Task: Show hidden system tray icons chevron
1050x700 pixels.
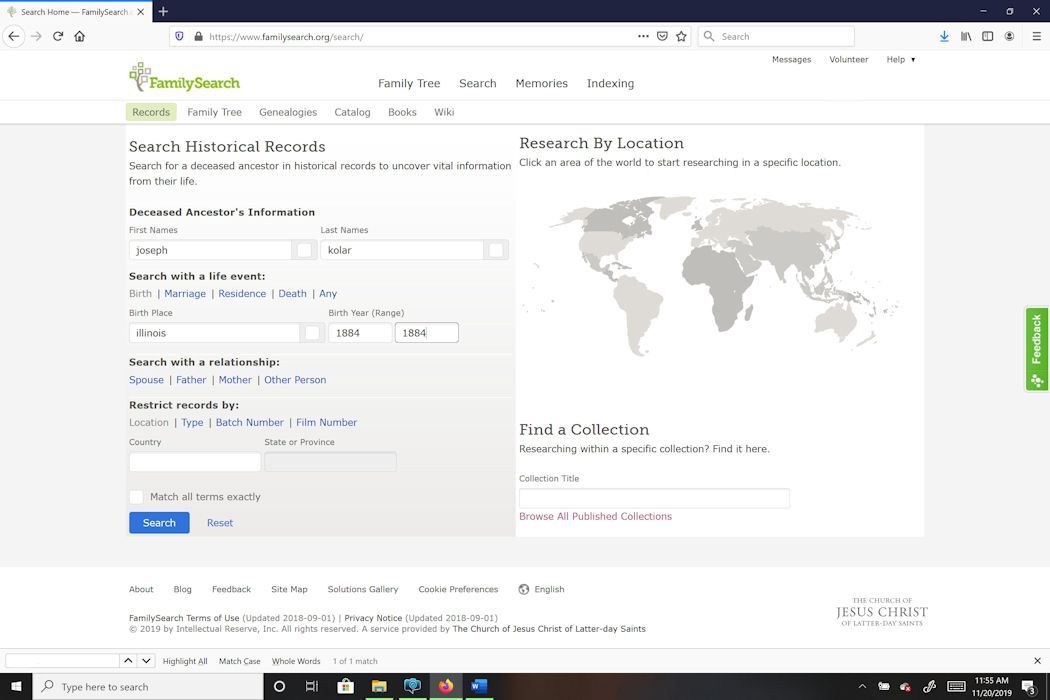Action: pos(862,687)
